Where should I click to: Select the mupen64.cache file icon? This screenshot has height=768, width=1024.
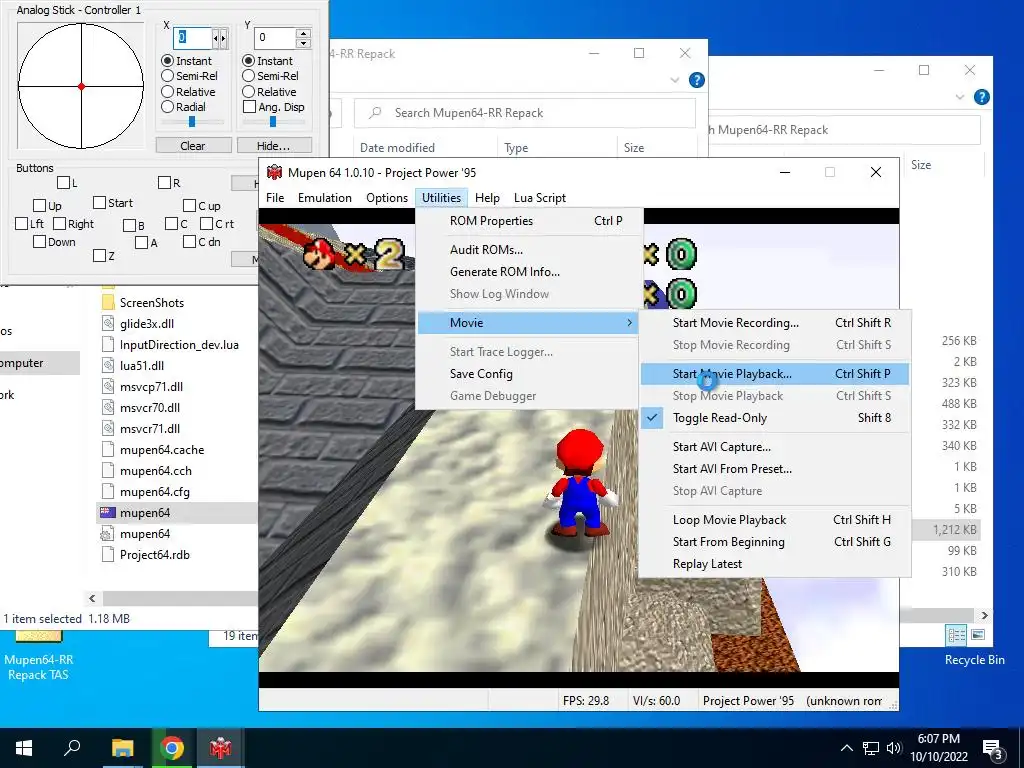(108, 449)
